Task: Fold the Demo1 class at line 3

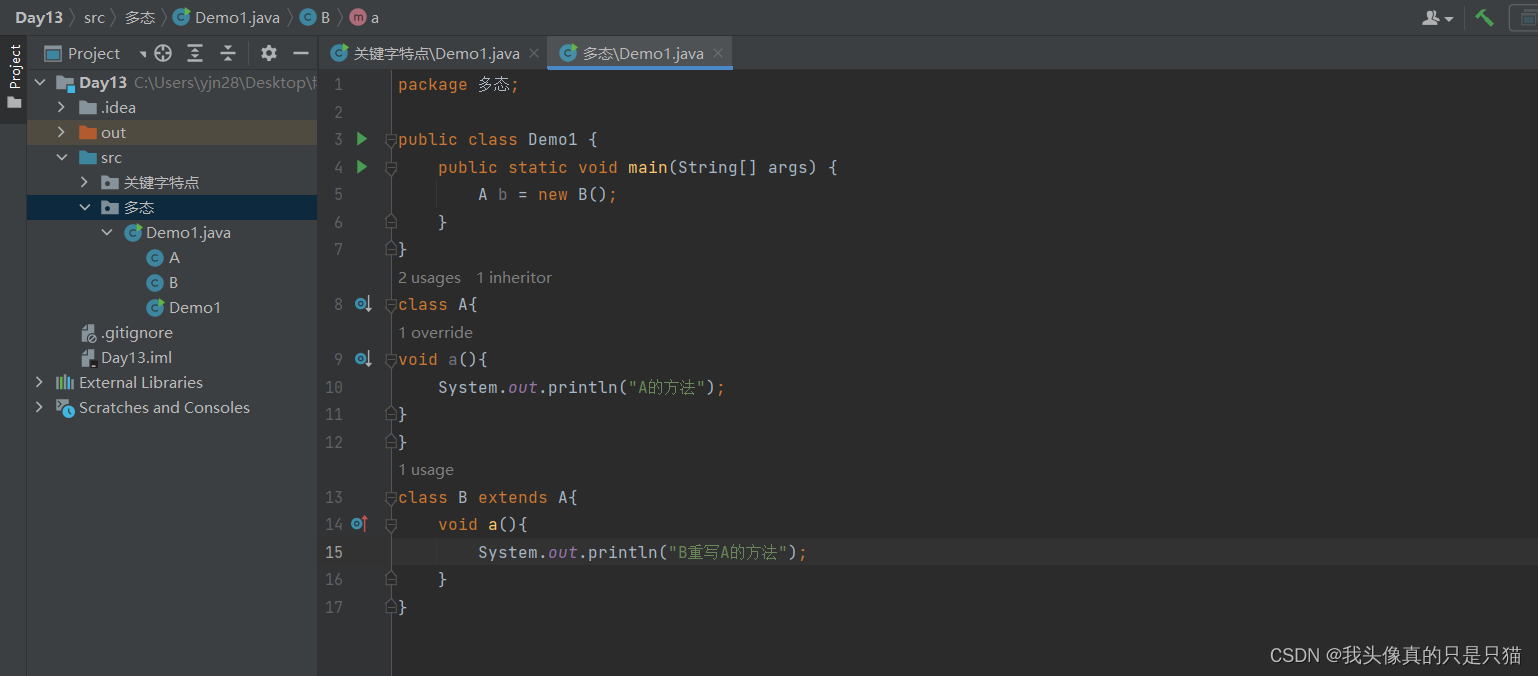Action: (391, 140)
